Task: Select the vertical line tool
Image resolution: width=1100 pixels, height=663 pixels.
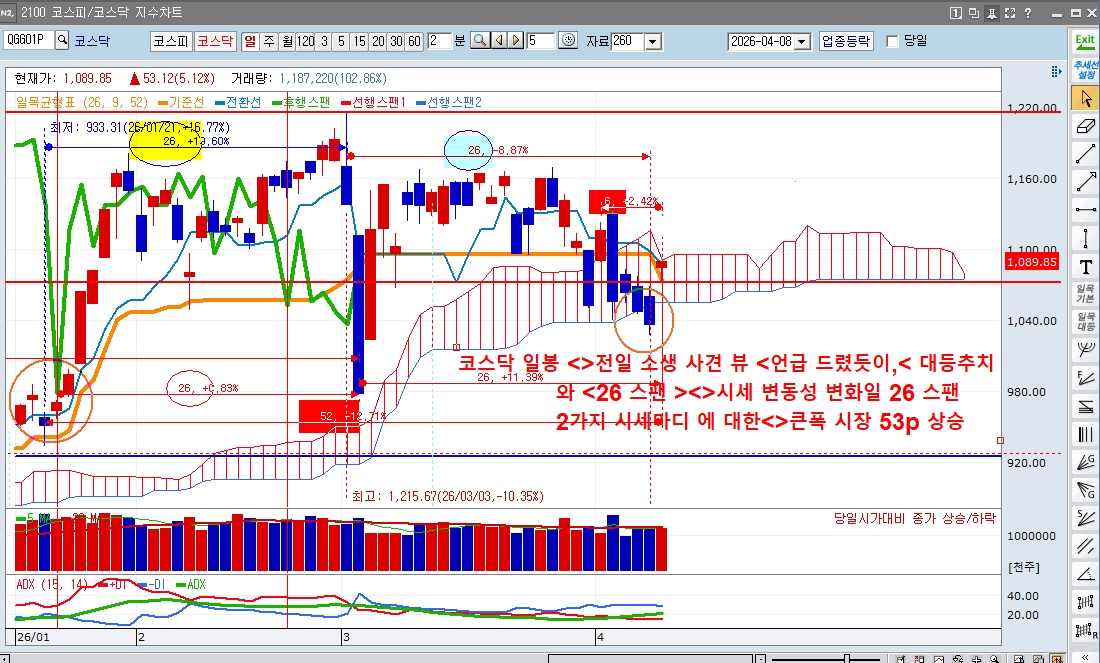Action: 1085,237
